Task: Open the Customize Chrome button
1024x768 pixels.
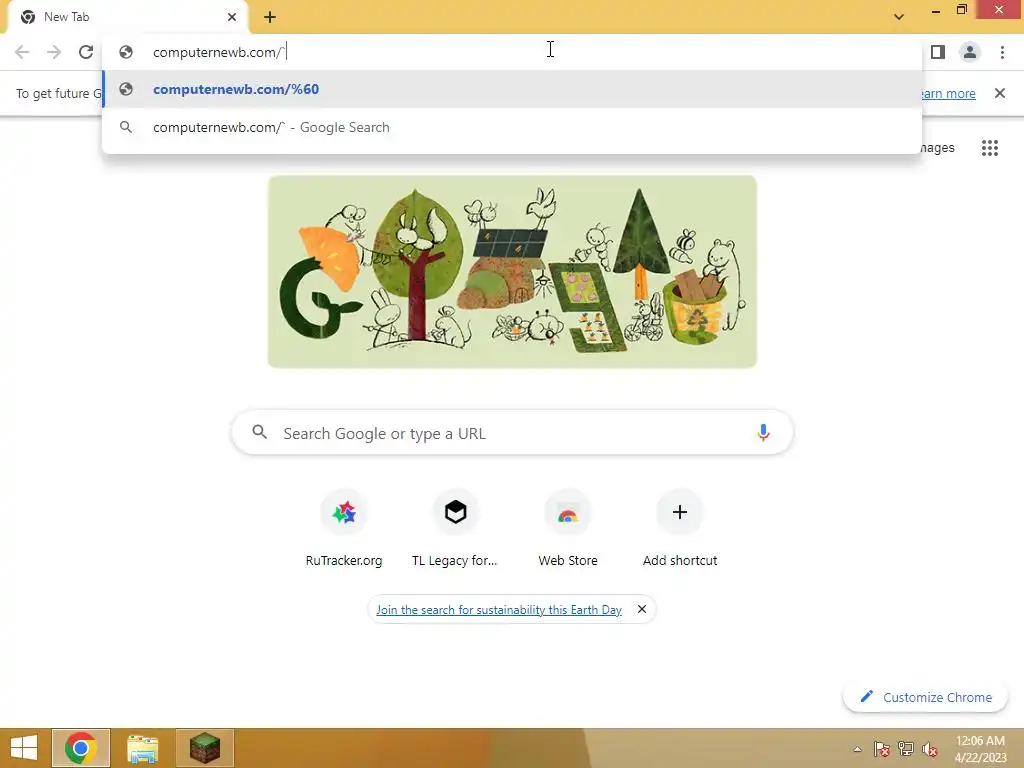Action: 925,697
